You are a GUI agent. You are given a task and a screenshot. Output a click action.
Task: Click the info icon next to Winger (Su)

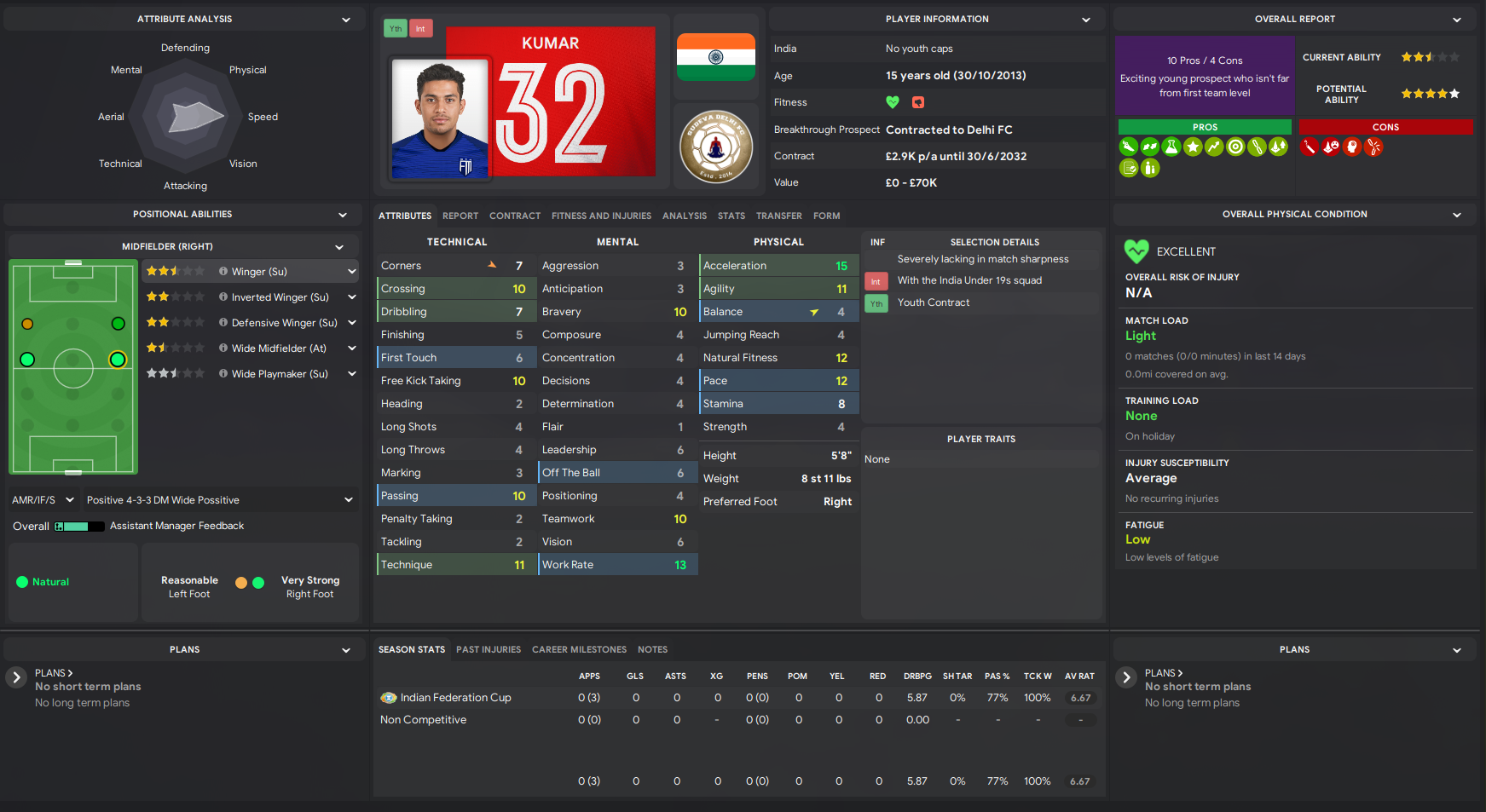pyautogui.click(x=223, y=271)
